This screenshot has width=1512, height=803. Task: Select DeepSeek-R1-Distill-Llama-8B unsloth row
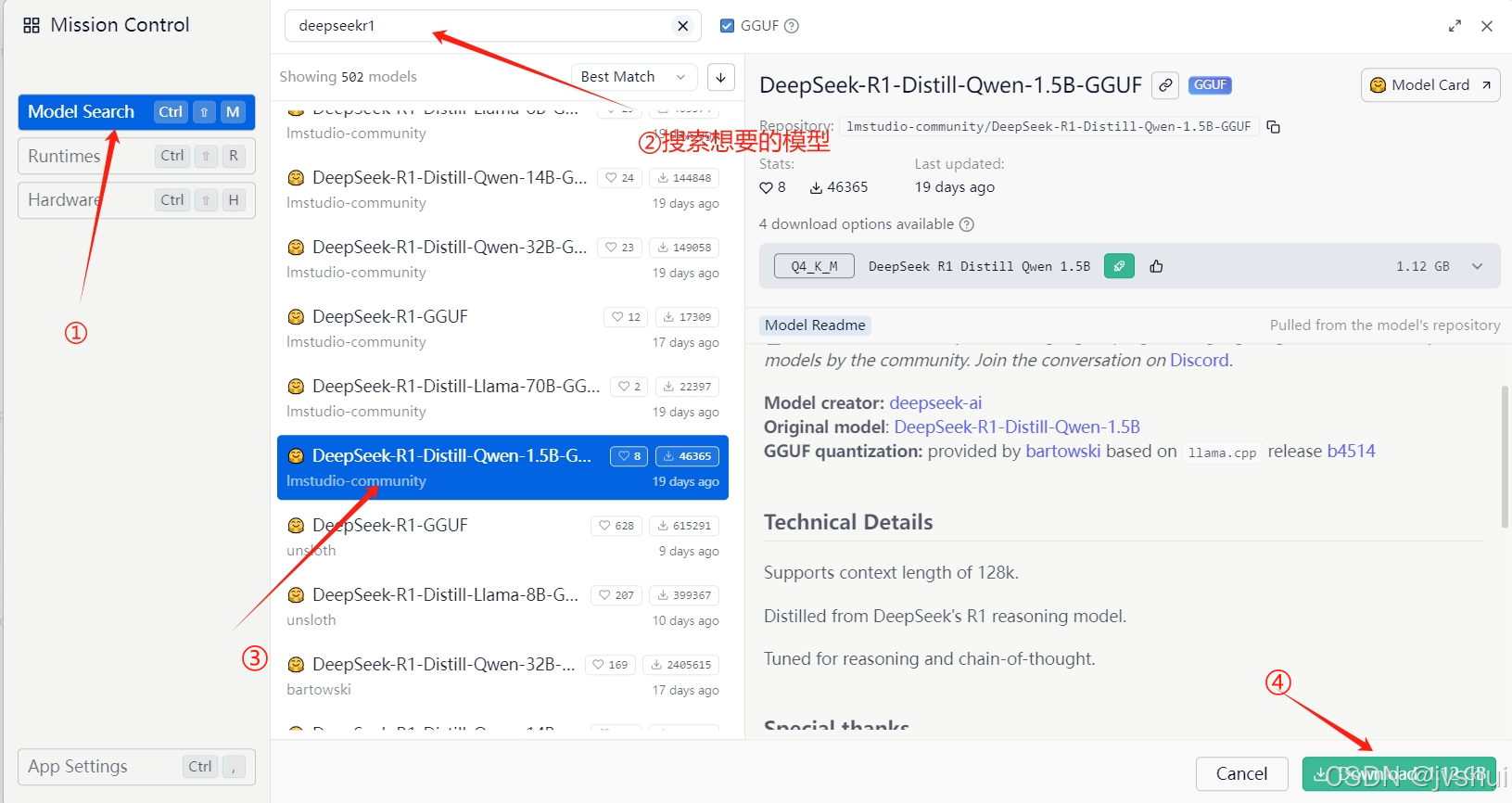point(502,606)
